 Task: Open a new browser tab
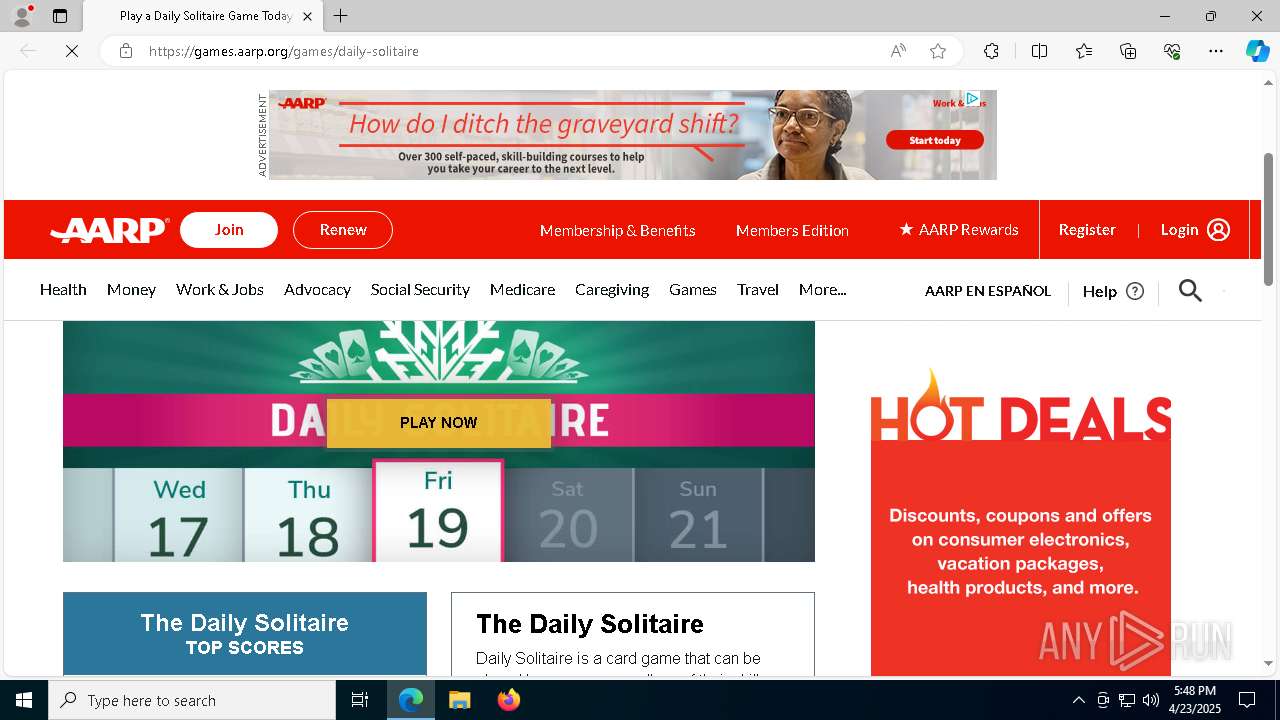click(x=341, y=16)
